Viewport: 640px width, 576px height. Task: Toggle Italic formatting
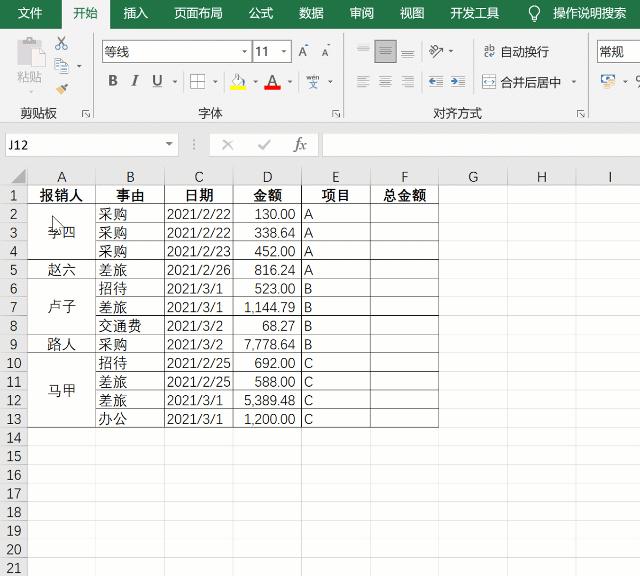[x=135, y=81]
